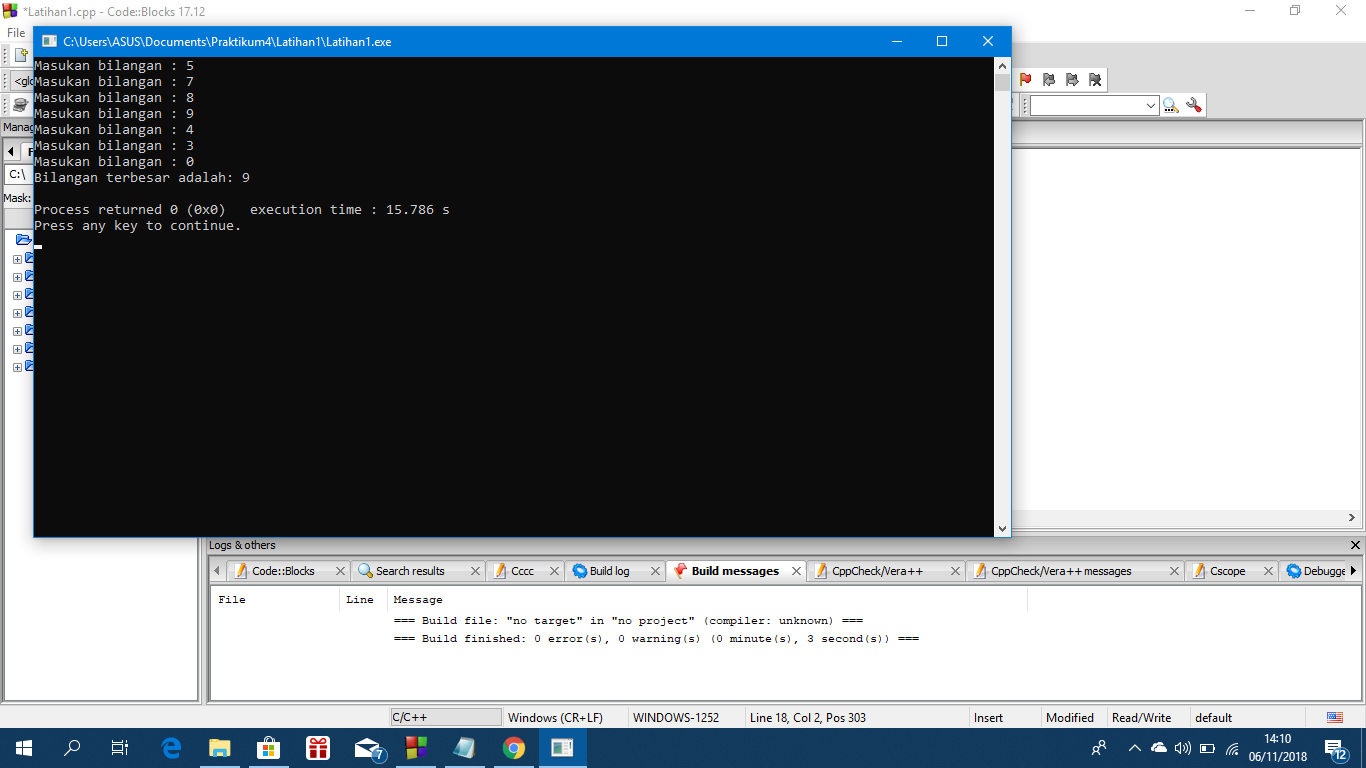Image resolution: width=1366 pixels, height=768 pixels.
Task: Toggle bookmark using the red flag icon
Action: [1025, 79]
